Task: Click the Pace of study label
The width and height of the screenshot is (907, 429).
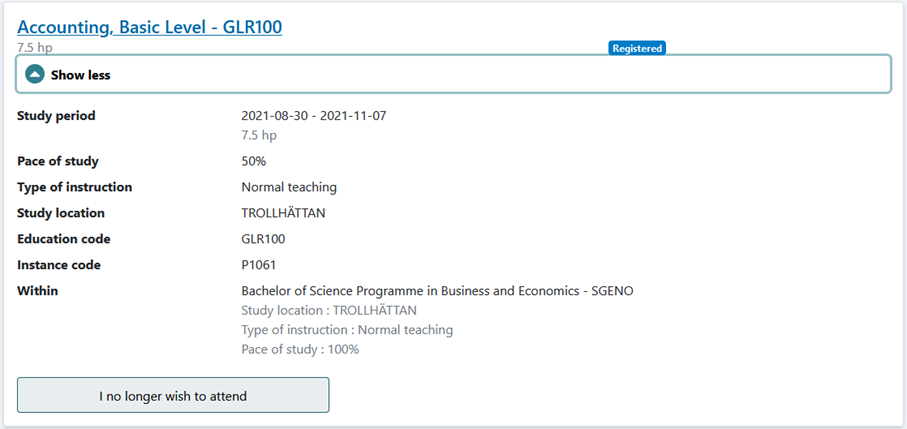Action: click(x=58, y=161)
